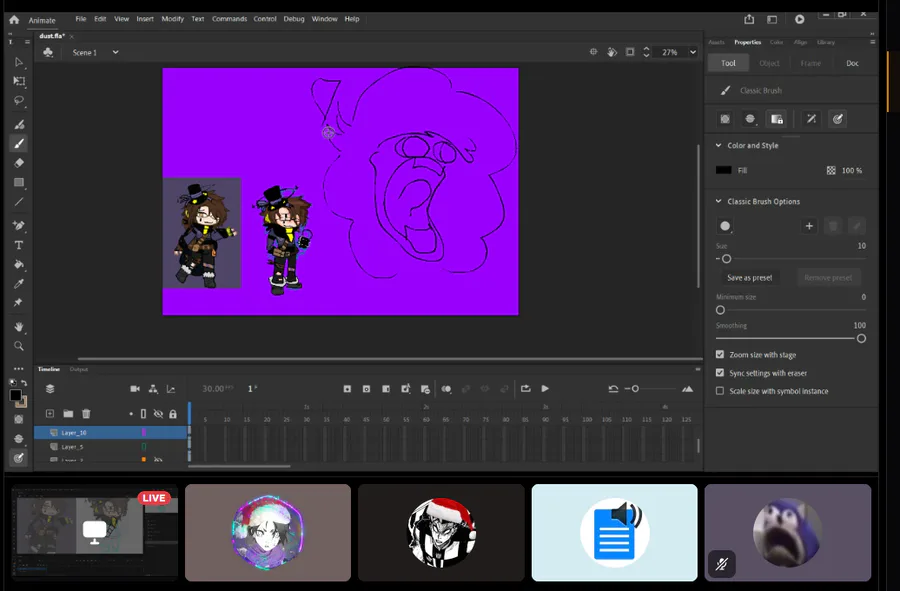Click the Home icon
This screenshot has width=900, height=591.
pos(14,20)
